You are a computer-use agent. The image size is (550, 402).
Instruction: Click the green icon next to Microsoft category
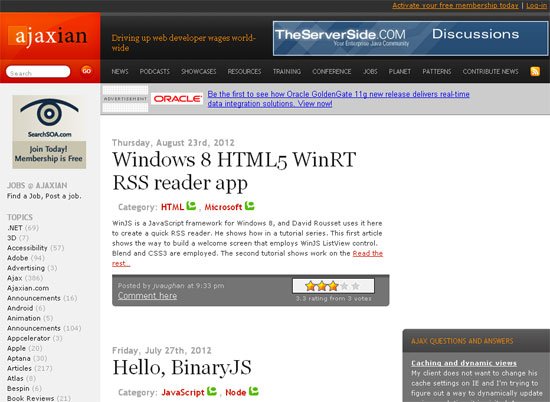pos(249,206)
